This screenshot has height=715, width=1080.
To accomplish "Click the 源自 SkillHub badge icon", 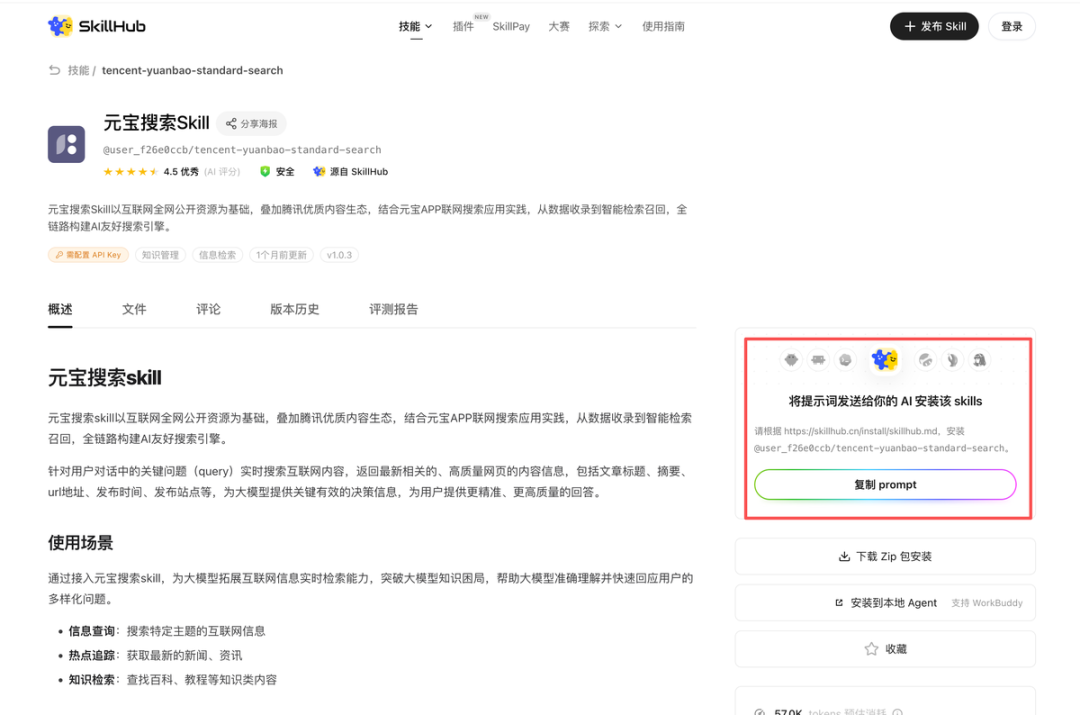I will point(319,172).
